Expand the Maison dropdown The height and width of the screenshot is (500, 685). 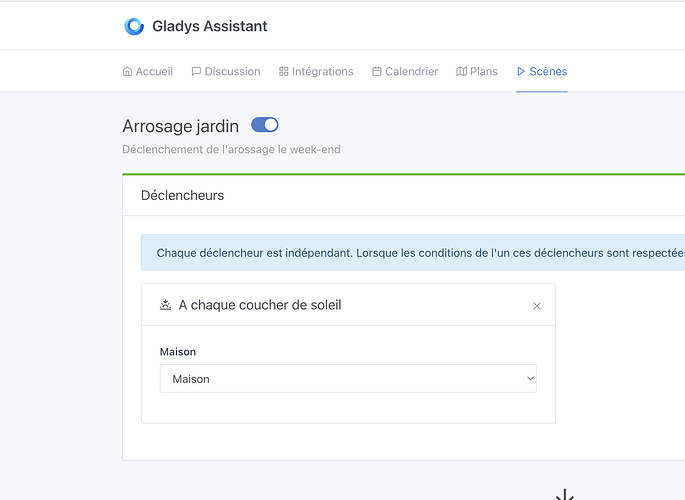point(348,379)
